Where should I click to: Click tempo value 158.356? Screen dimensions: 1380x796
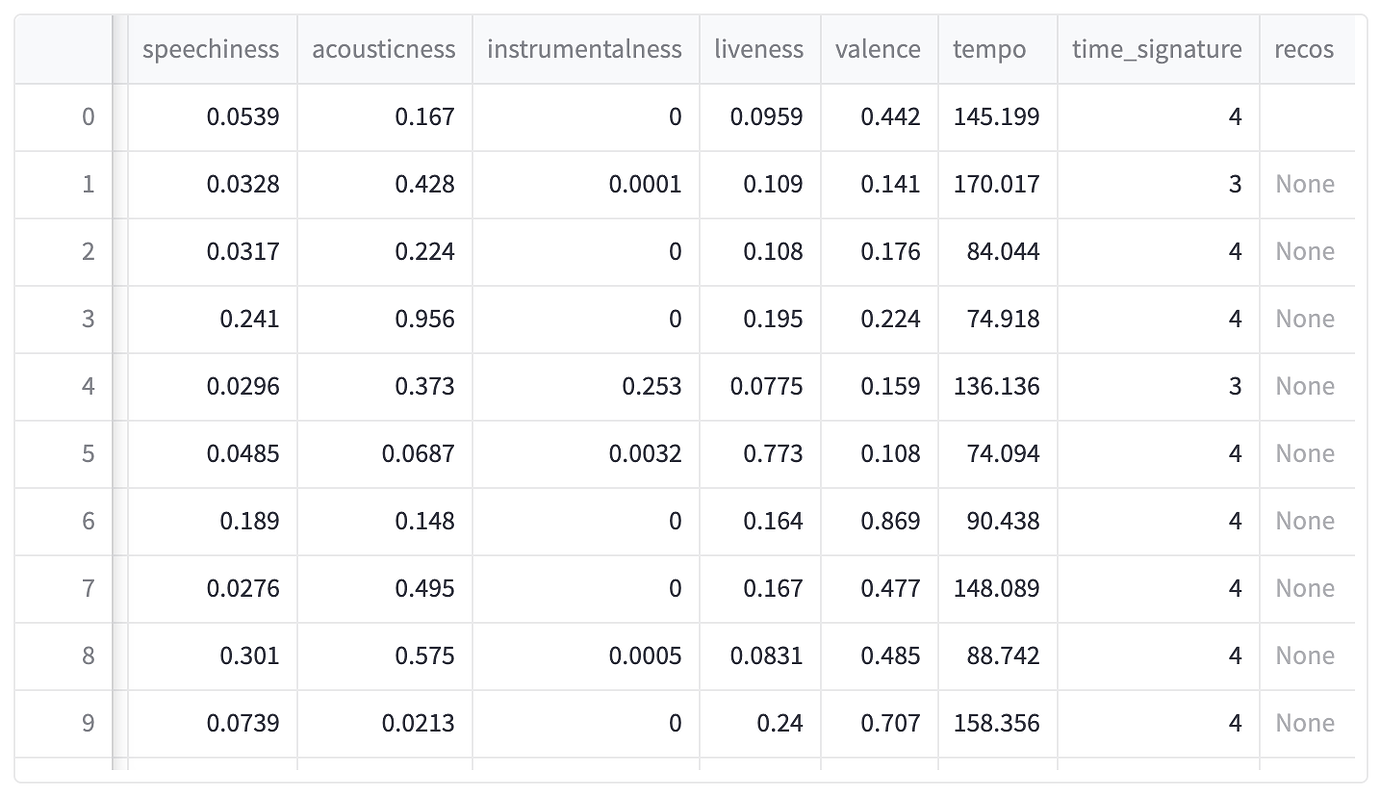click(997, 723)
